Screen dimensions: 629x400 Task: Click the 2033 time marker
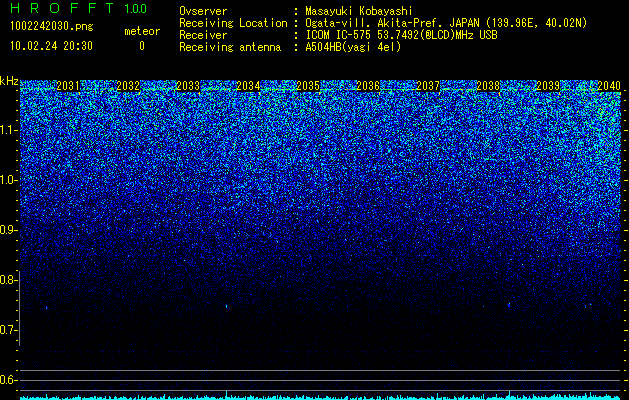(188, 86)
